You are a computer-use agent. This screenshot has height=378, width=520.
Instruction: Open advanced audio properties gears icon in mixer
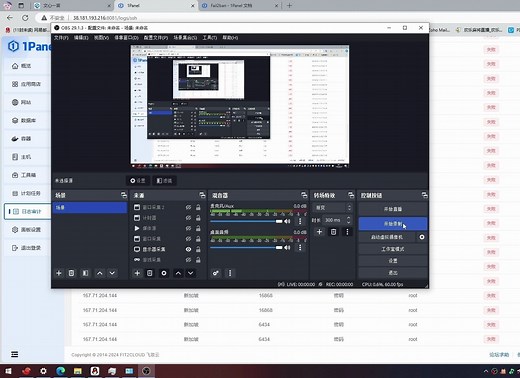coord(216,273)
